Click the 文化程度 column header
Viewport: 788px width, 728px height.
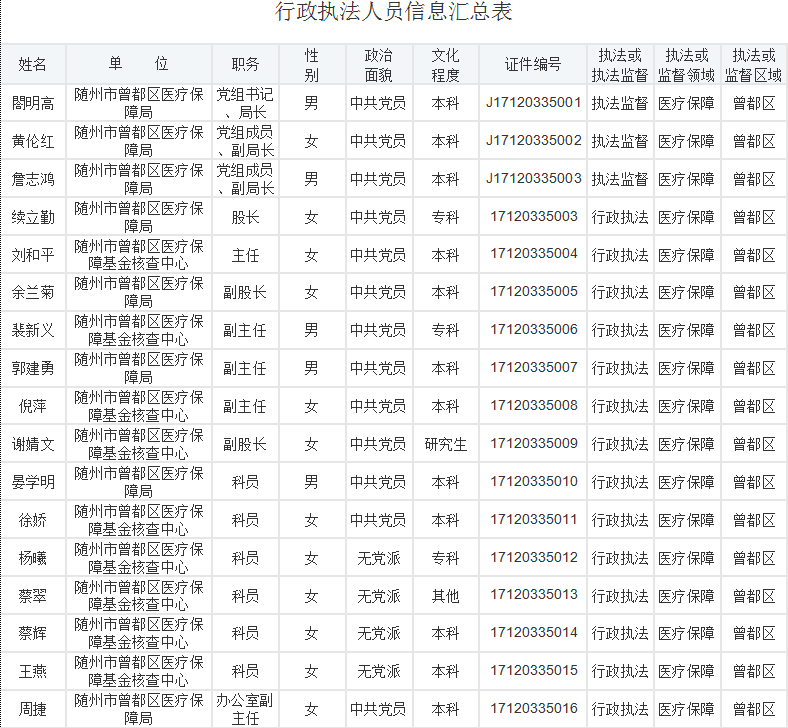point(445,65)
